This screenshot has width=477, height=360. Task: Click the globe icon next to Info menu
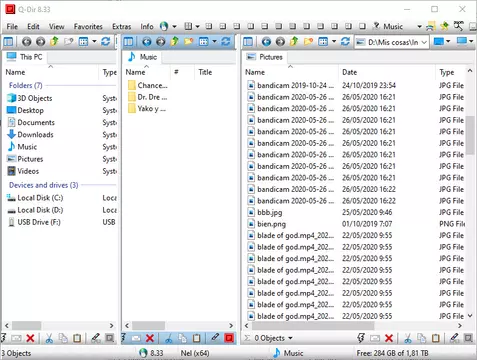[164, 26]
